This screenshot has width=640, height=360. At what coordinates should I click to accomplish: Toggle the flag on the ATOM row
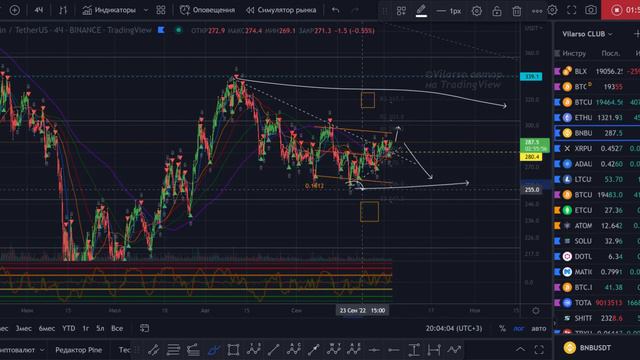(557, 226)
